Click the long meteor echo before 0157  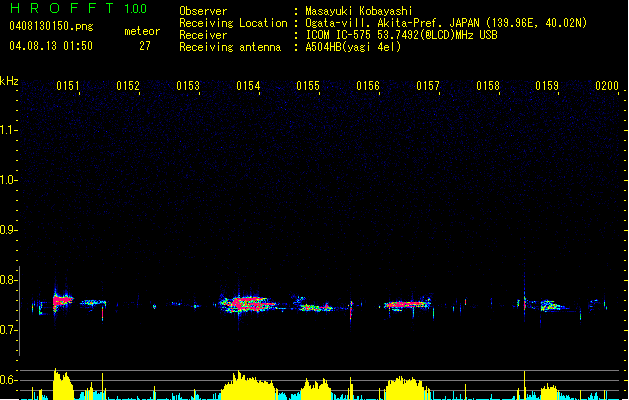[406, 305]
